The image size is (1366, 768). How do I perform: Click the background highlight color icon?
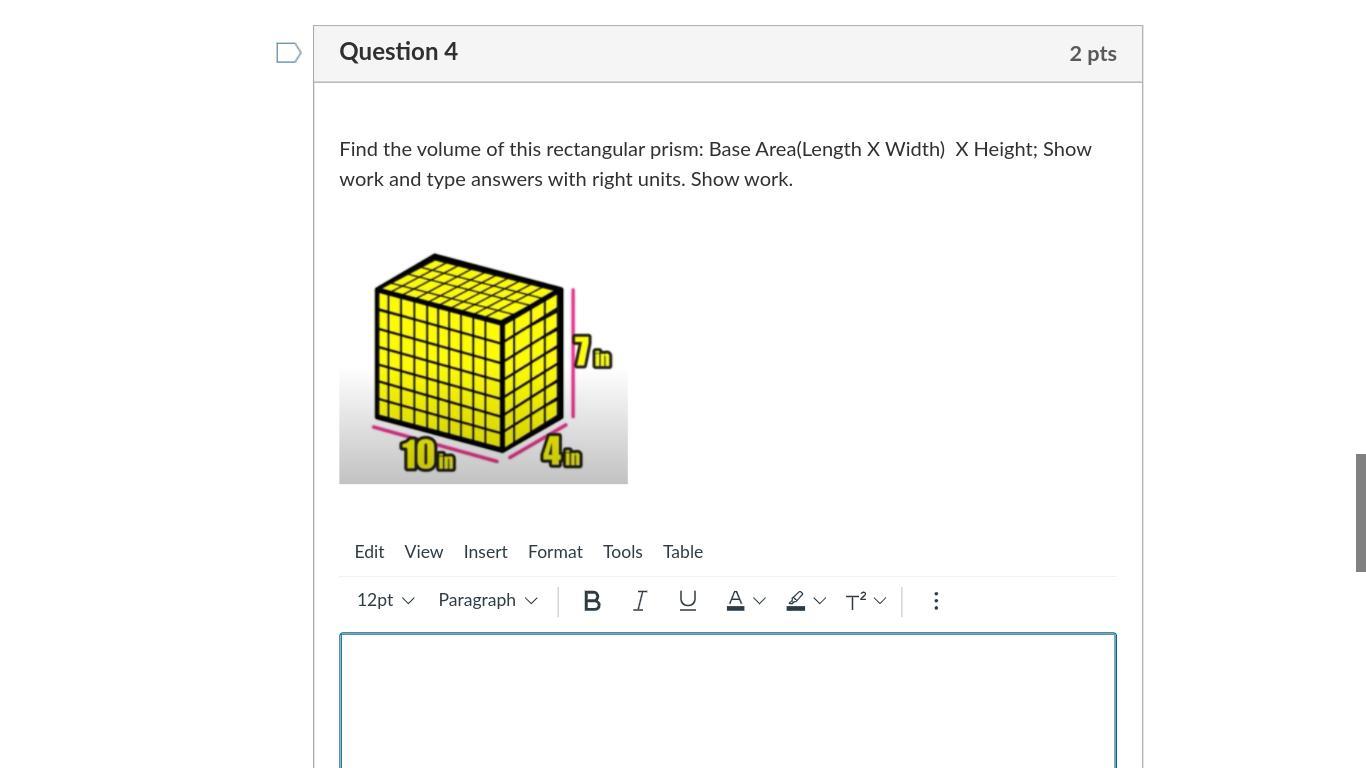[x=796, y=601]
